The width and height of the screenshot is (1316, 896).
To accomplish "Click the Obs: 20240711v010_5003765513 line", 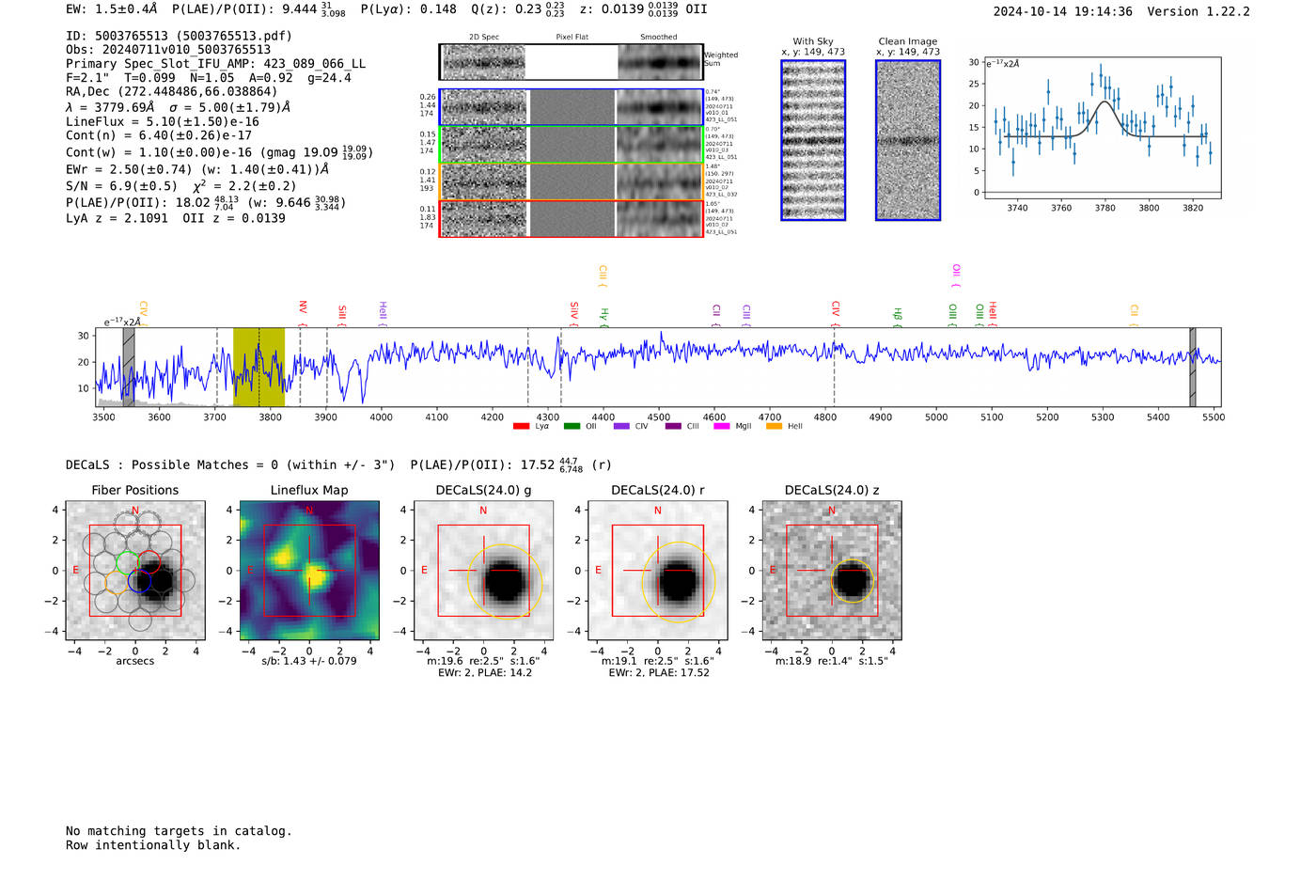I will (168, 50).
